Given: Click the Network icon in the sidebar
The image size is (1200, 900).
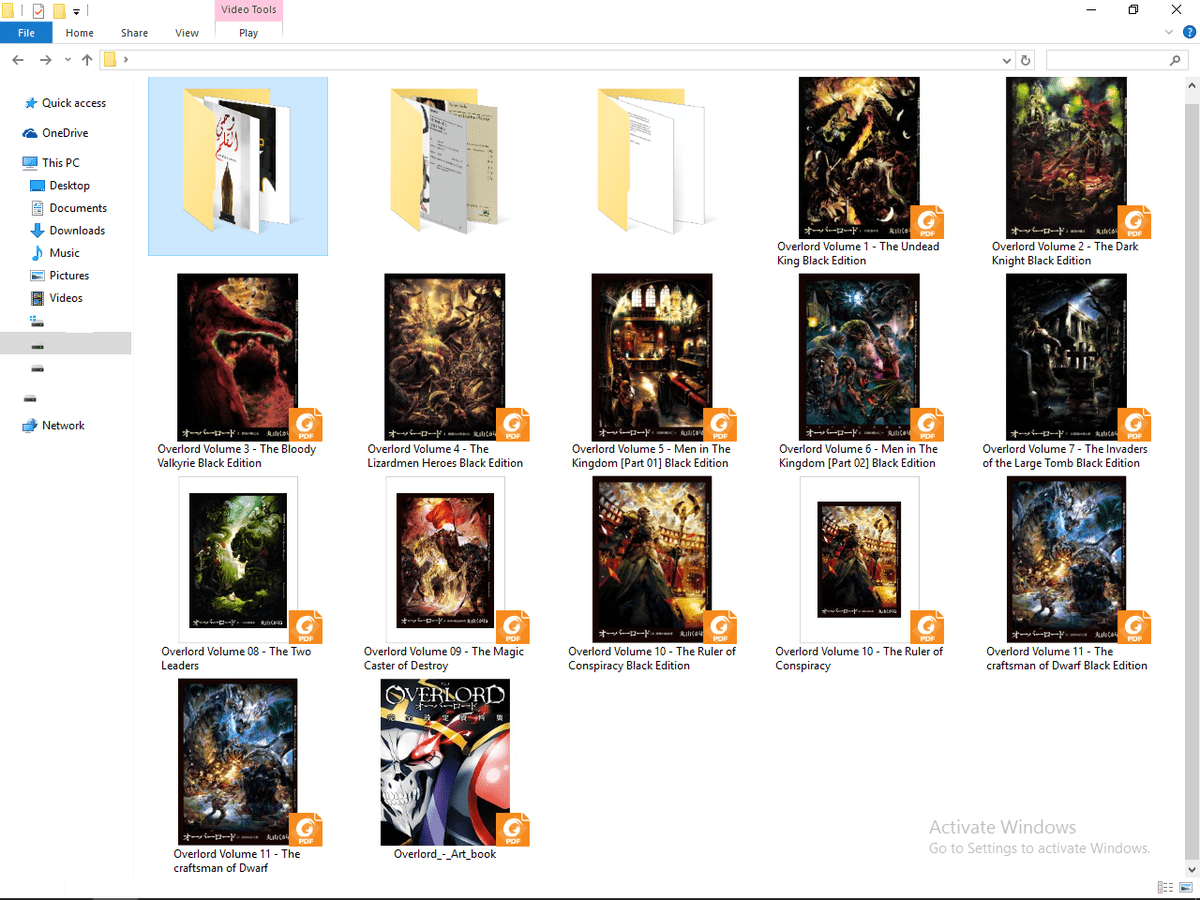Looking at the screenshot, I should coord(30,425).
